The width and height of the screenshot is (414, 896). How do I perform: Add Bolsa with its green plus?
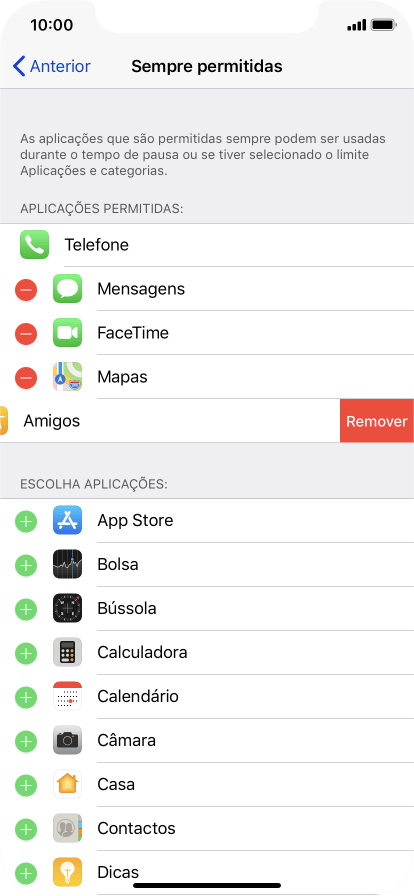[26, 565]
